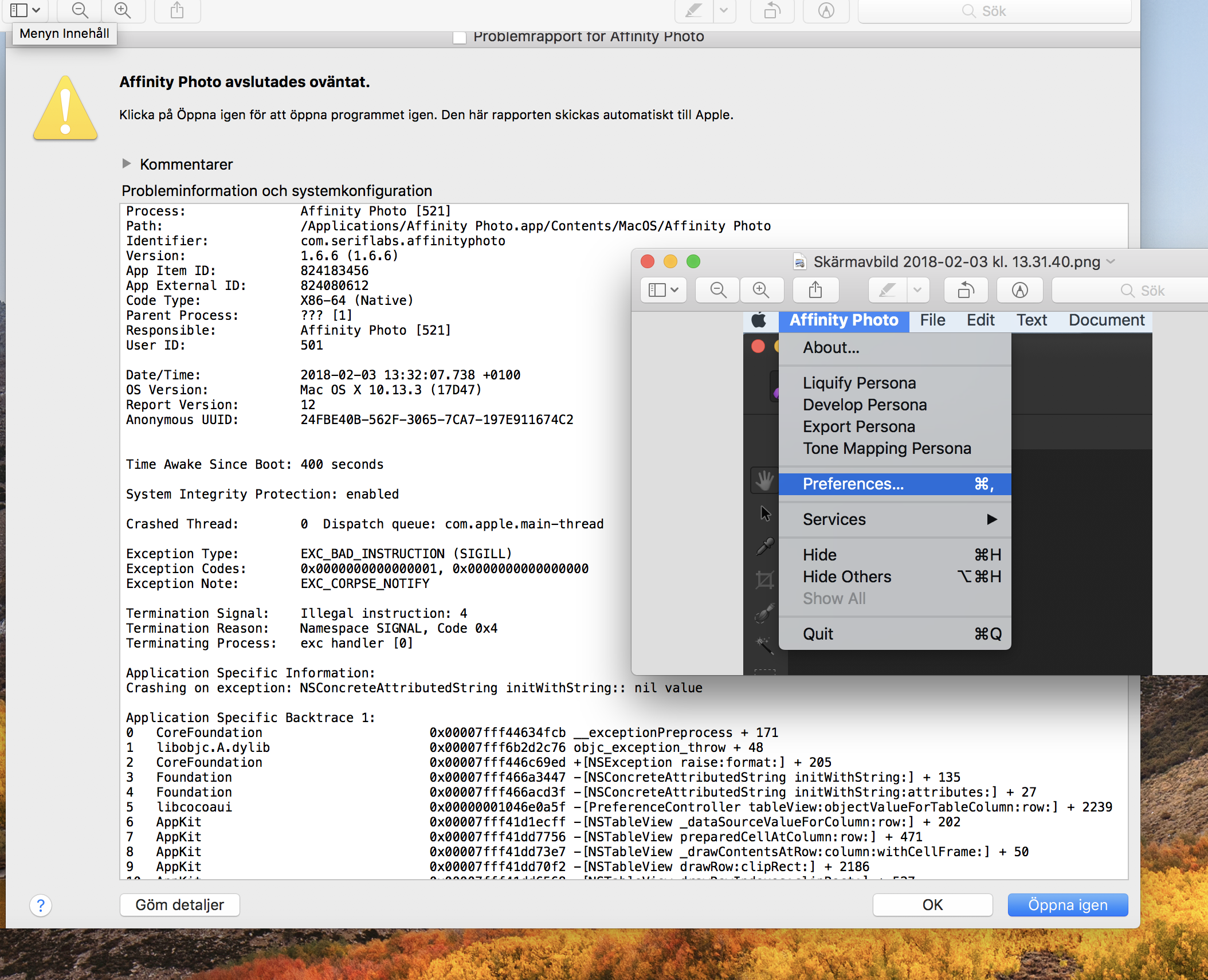Choose the Hide menu item (⌘H)
The image size is (1208, 980).
tap(895, 555)
